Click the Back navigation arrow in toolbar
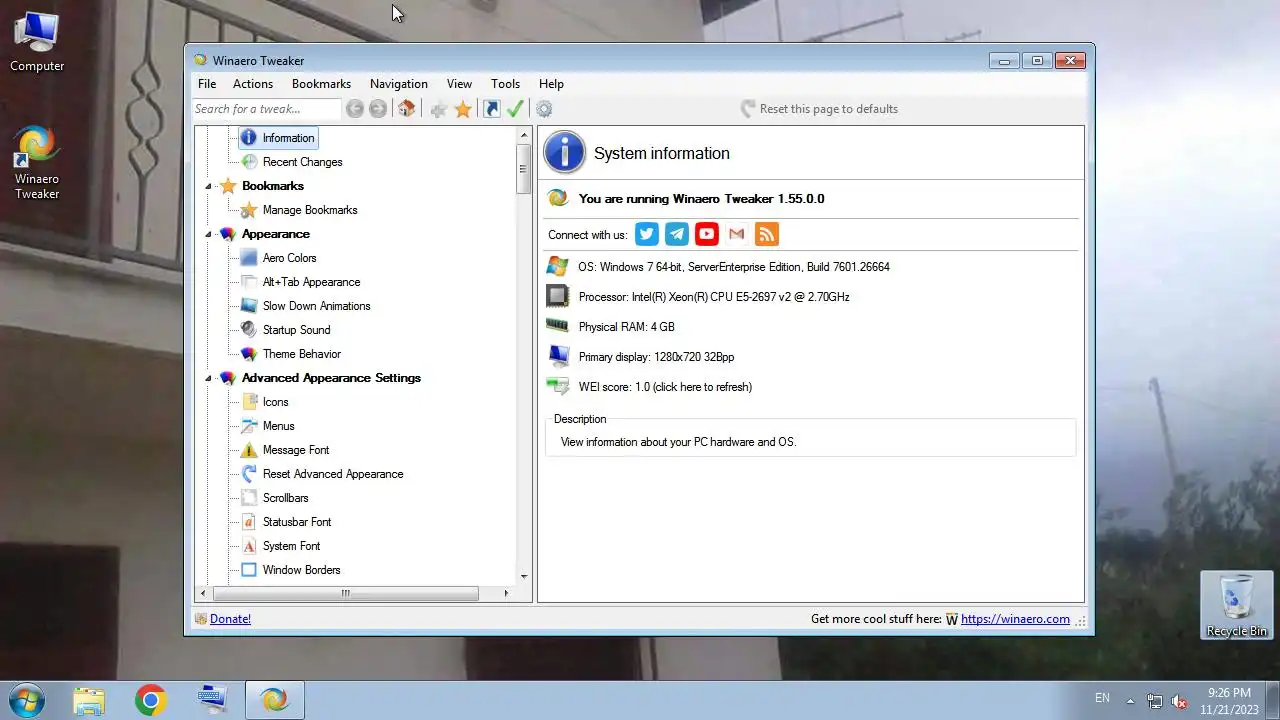This screenshot has height=720, width=1280. pos(355,109)
